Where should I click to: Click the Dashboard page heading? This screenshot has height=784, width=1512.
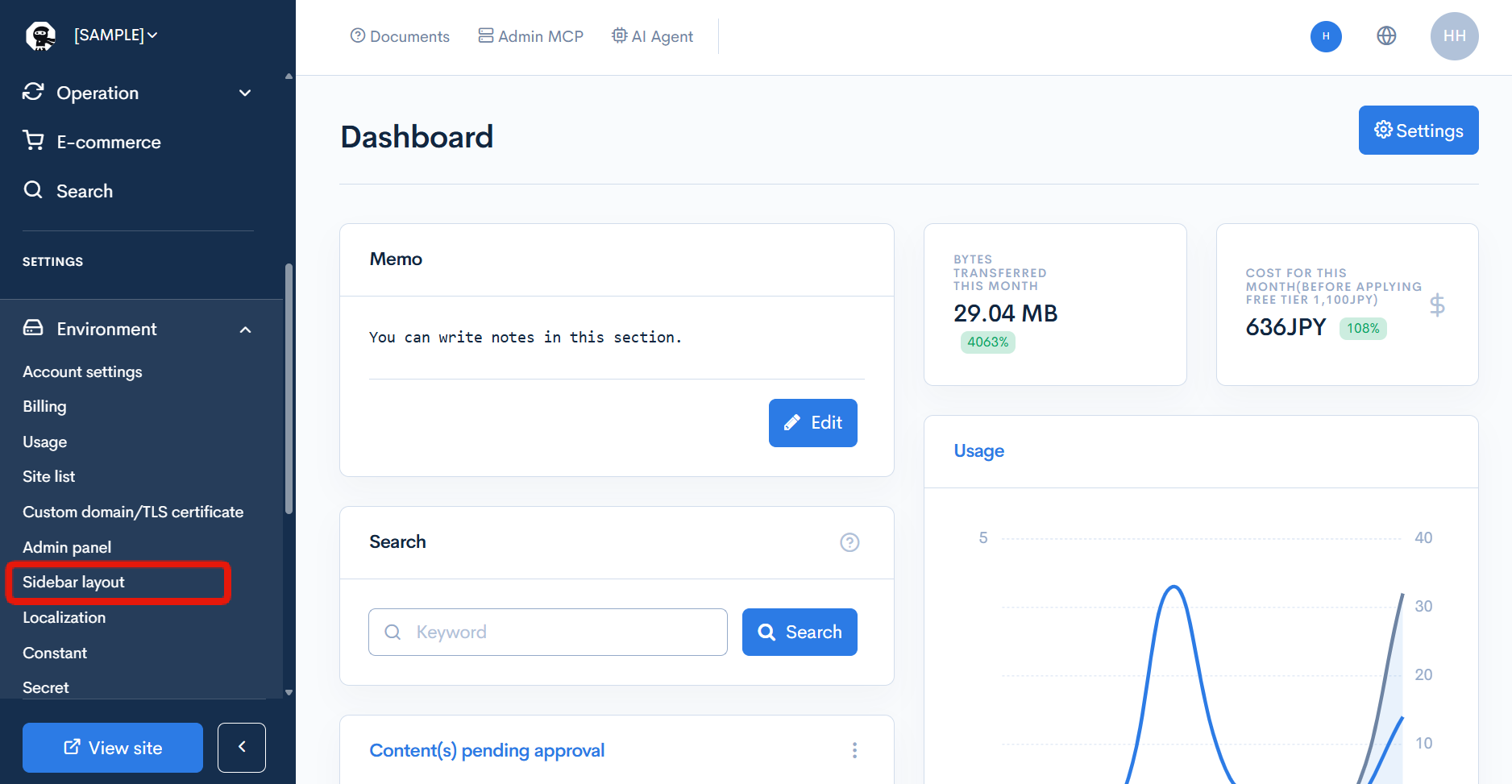[x=417, y=137]
